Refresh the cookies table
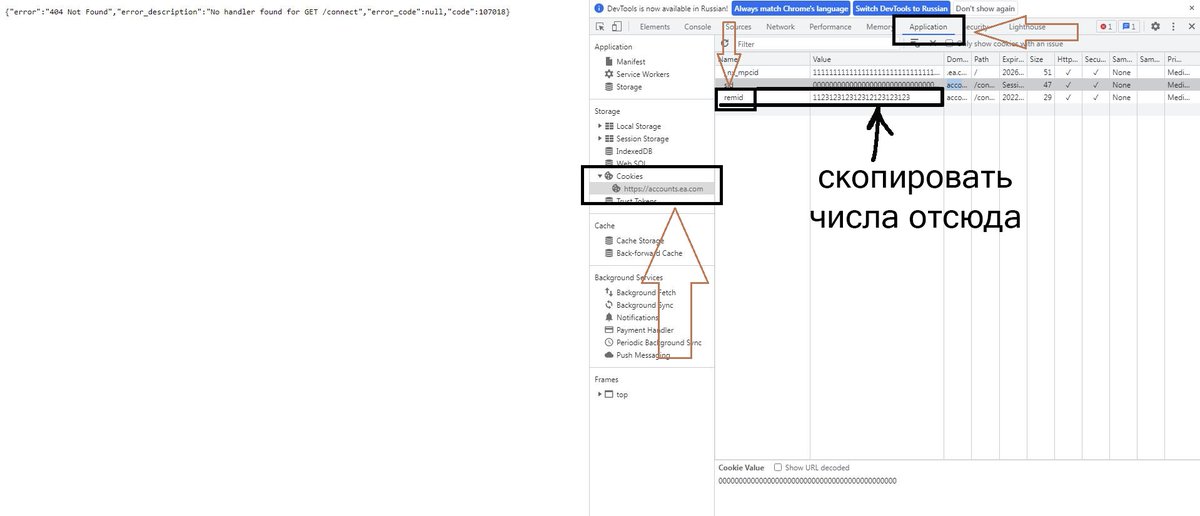This screenshot has width=1200, height=516. pyautogui.click(x=725, y=44)
